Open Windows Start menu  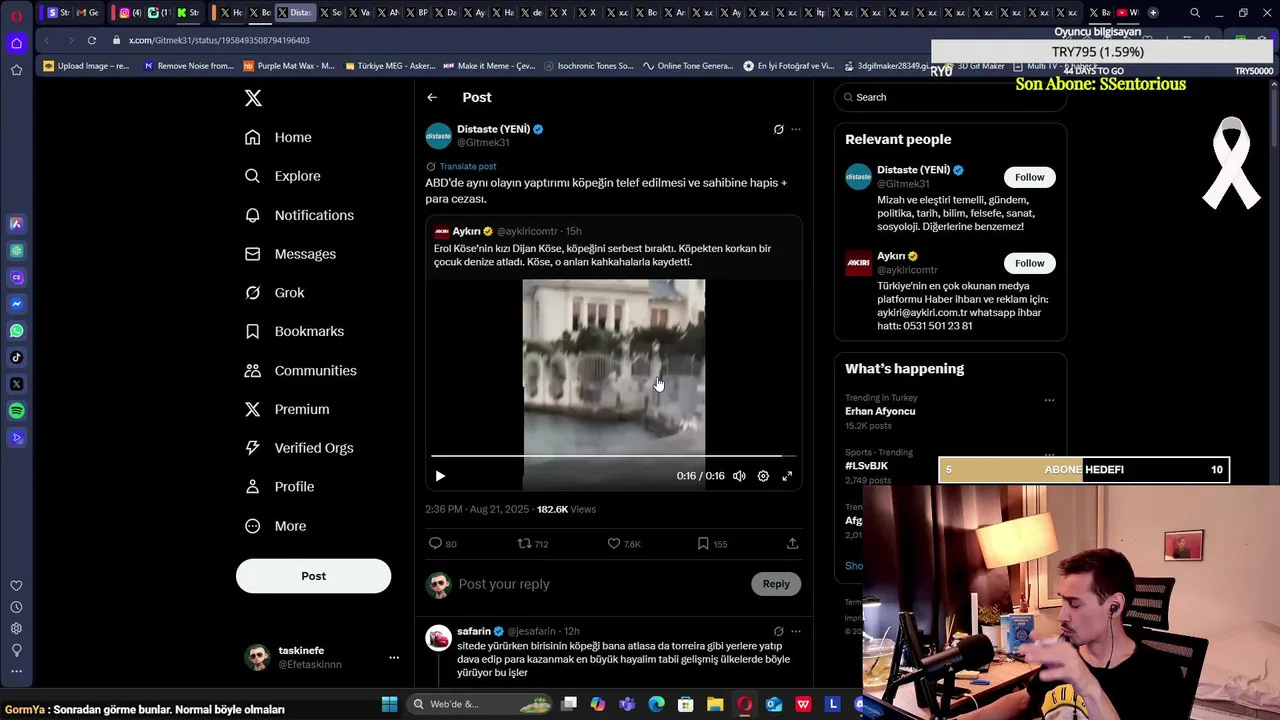click(x=389, y=704)
